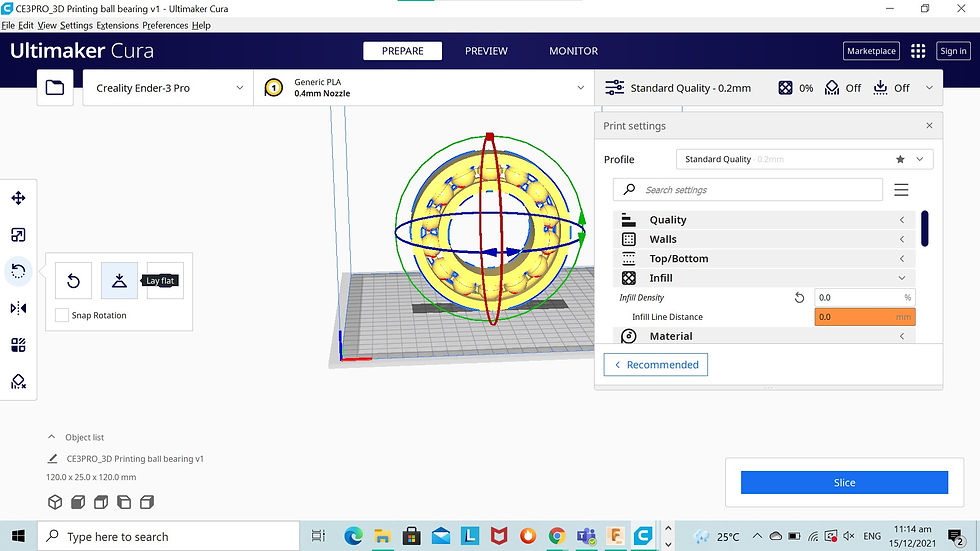Select the Scale tool
The image size is (980, 551).
(x=18, y=235)
